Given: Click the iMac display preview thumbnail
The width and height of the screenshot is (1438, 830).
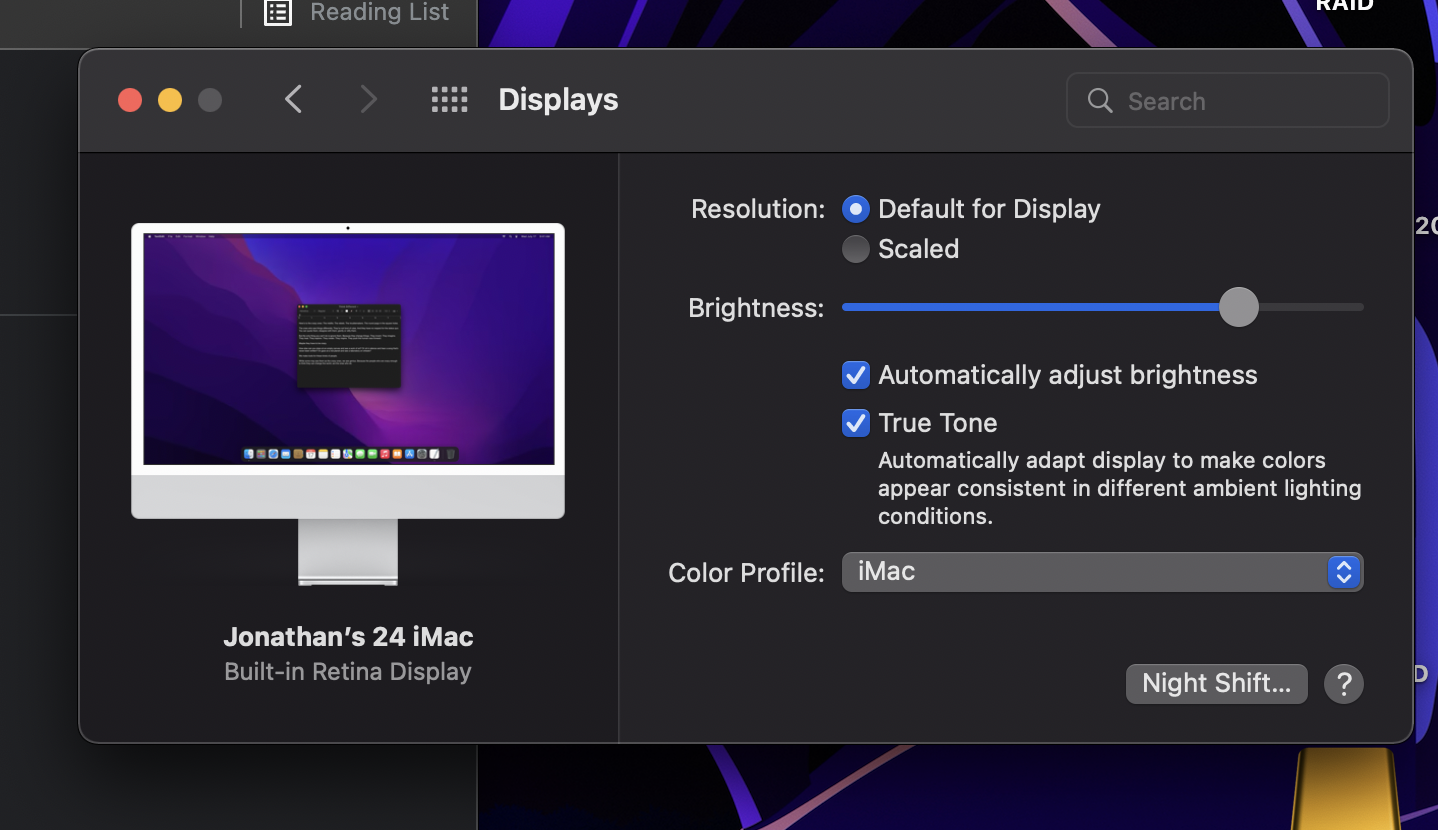Looking at the screenshot, I should coord(348,404).
